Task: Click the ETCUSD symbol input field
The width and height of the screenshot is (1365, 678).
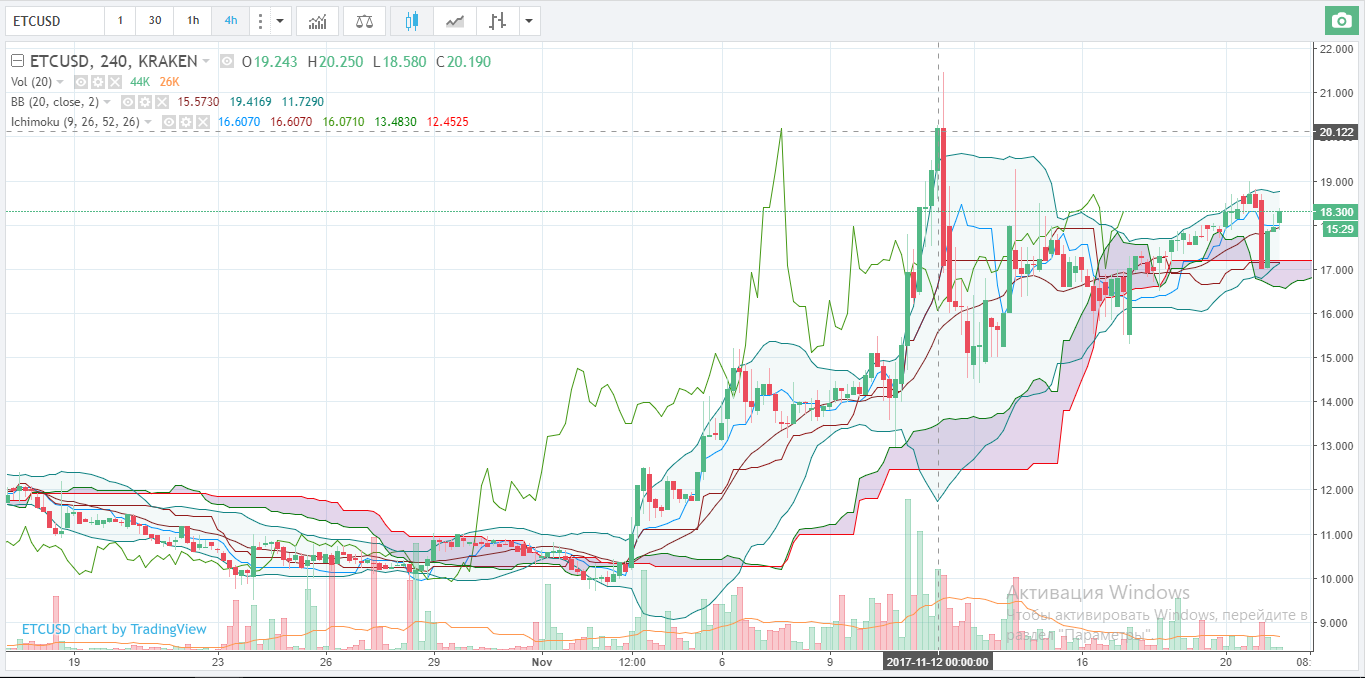Action: pos(52,21)
